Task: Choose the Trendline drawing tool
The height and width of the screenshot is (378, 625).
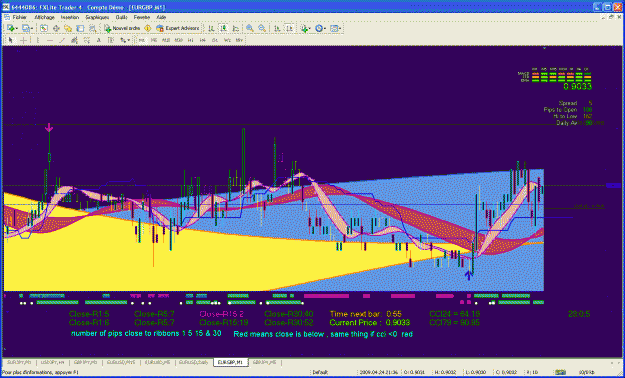Action: [62, 40]
